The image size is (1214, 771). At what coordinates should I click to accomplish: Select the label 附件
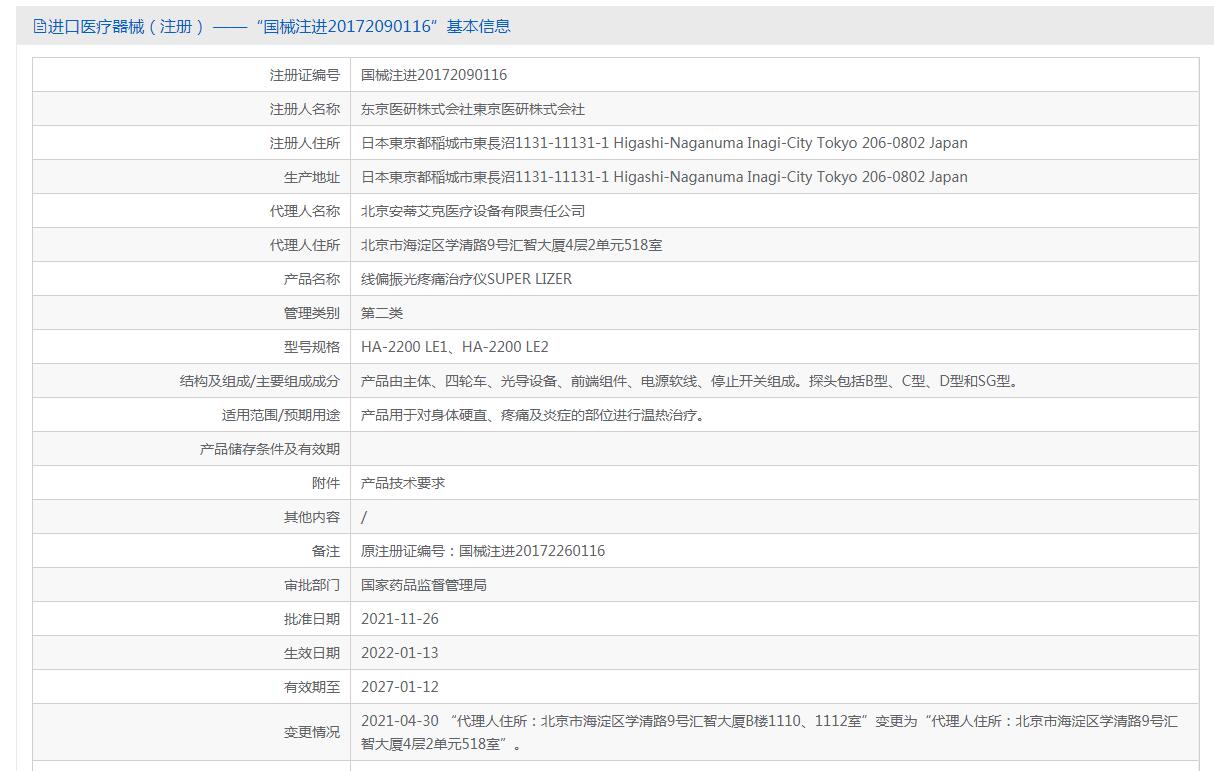tap(325, 483)
